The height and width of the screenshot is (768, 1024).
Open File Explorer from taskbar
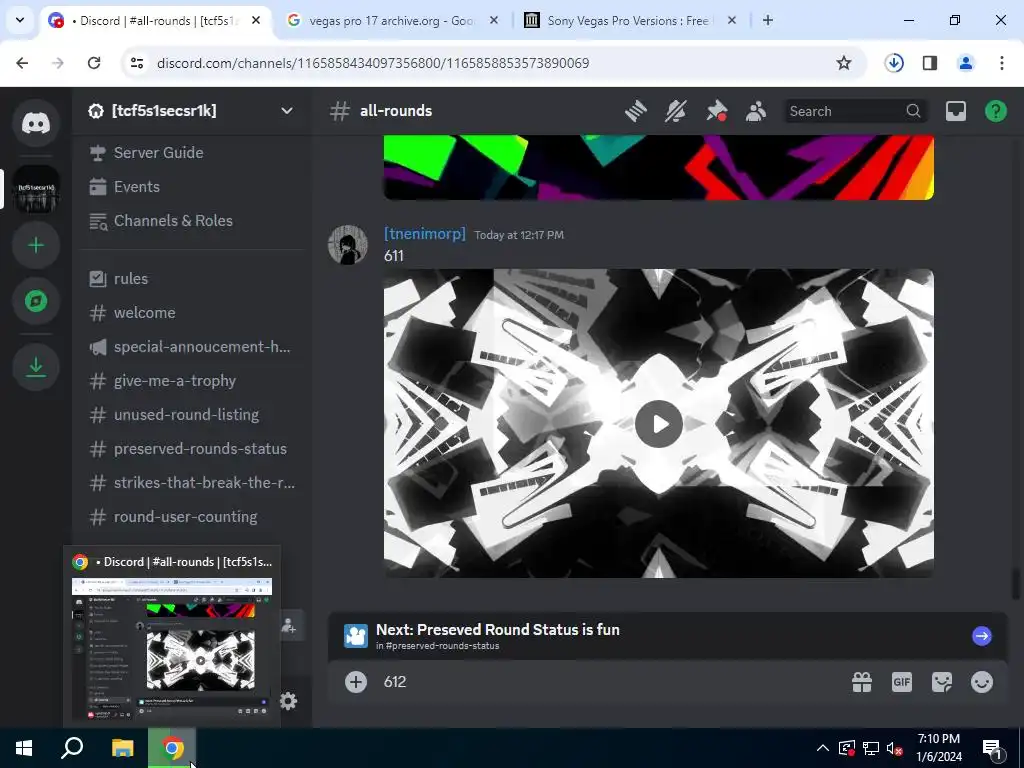pyautogui.click(x=123, y=748)
